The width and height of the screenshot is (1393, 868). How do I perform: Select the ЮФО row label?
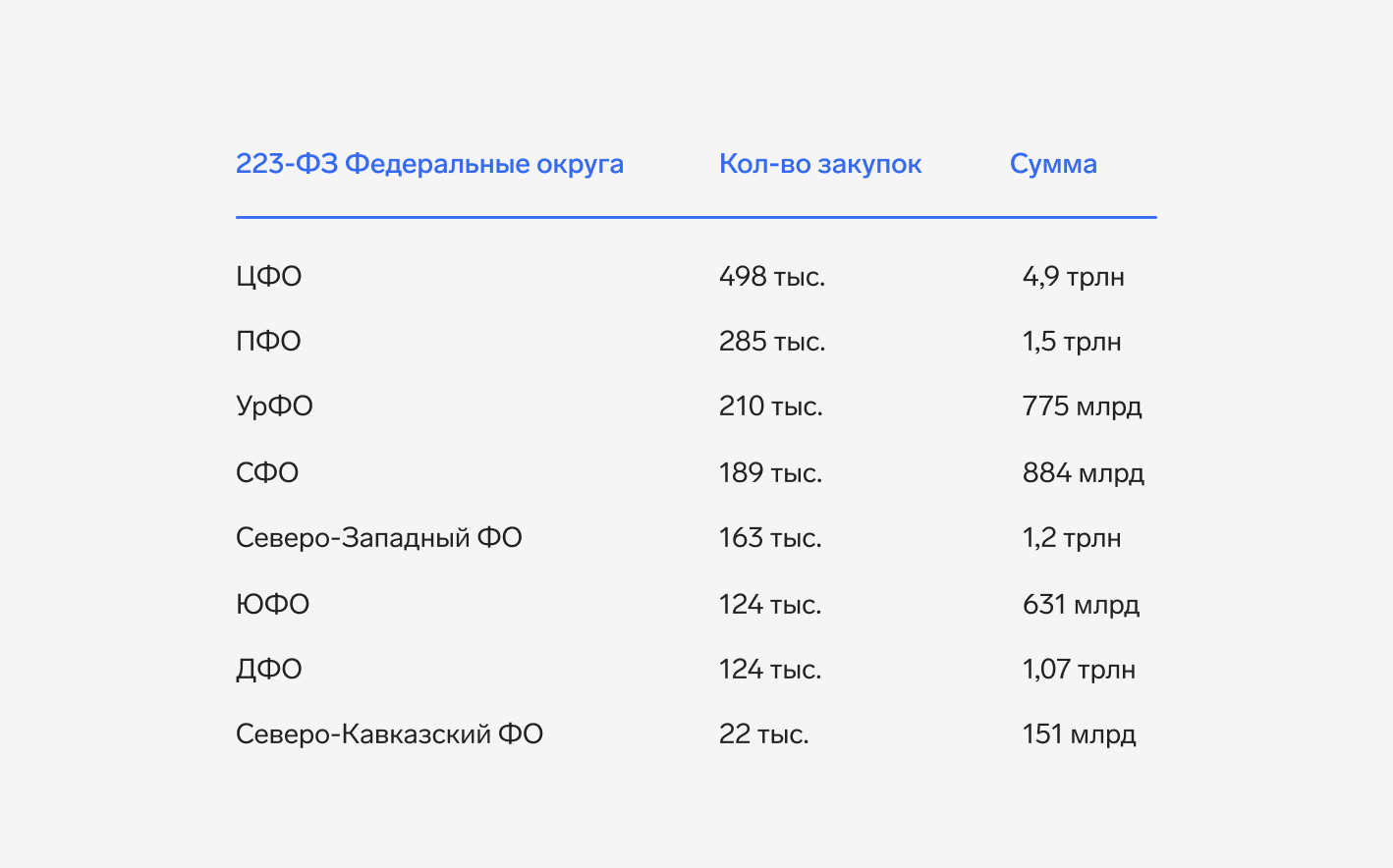(272, 605)
